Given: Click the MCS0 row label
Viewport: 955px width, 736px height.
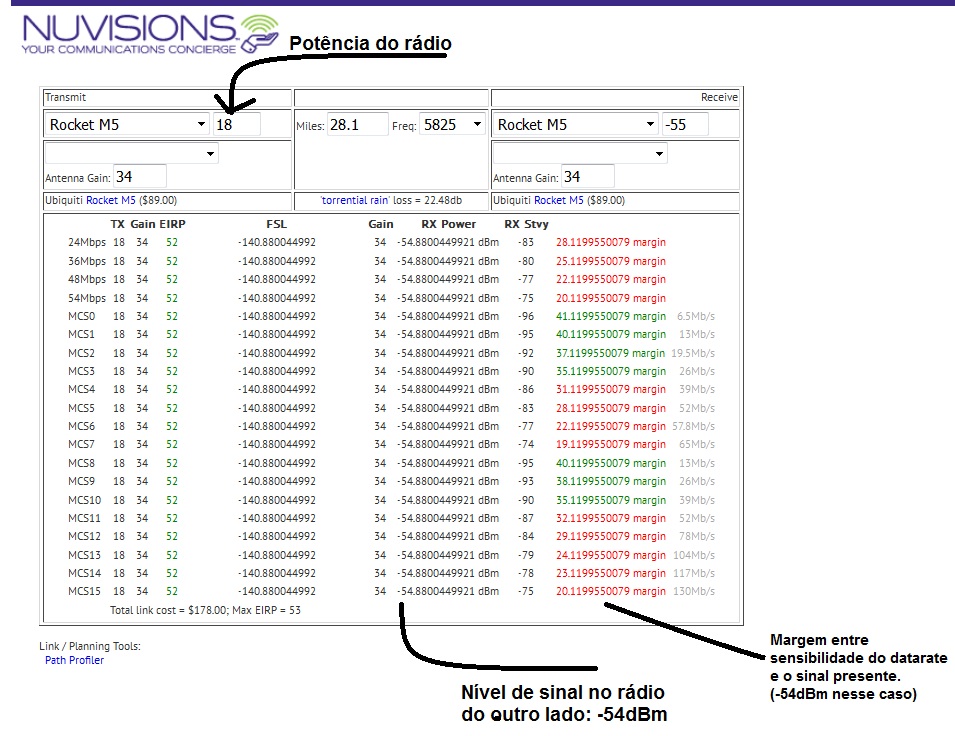Looking at the screenshot, I should (x=82, y=316).
